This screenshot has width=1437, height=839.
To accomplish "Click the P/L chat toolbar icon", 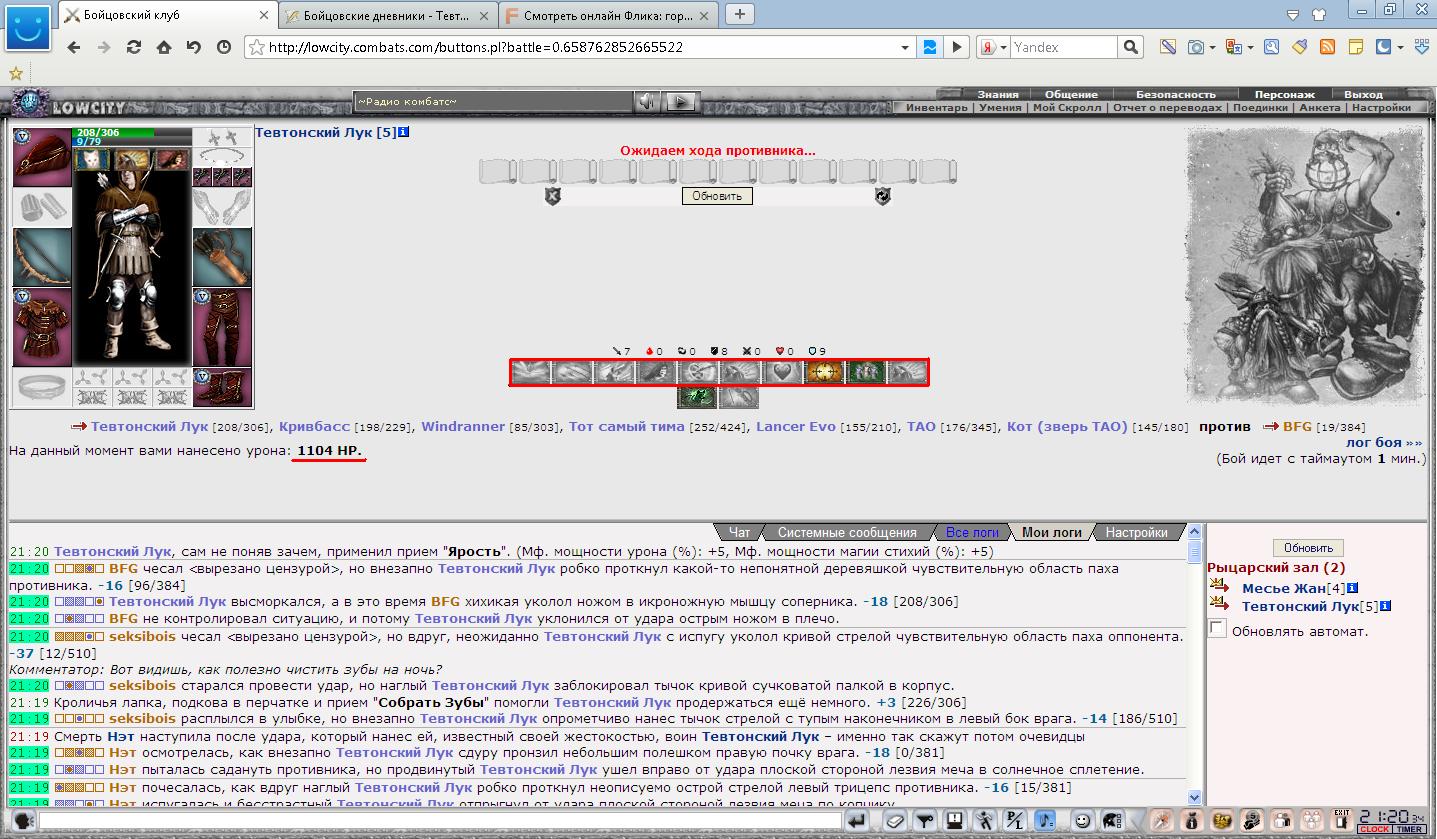I will [x=1014, y=821].
